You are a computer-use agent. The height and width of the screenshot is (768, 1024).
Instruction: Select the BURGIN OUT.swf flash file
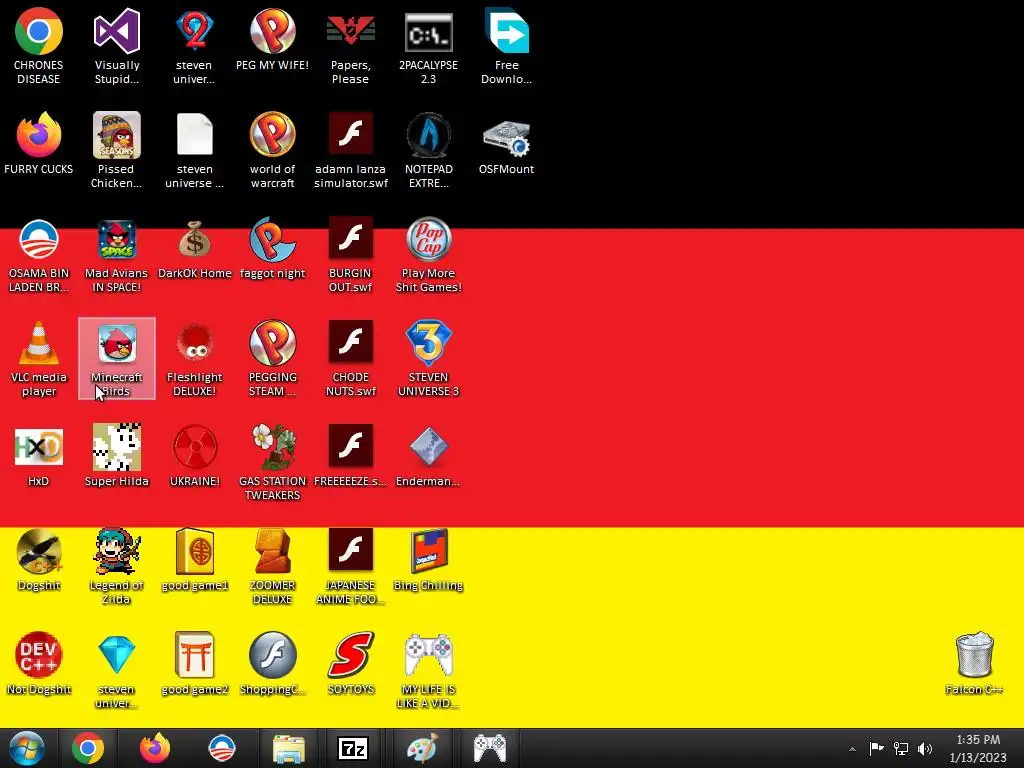(x=351, y=238)
